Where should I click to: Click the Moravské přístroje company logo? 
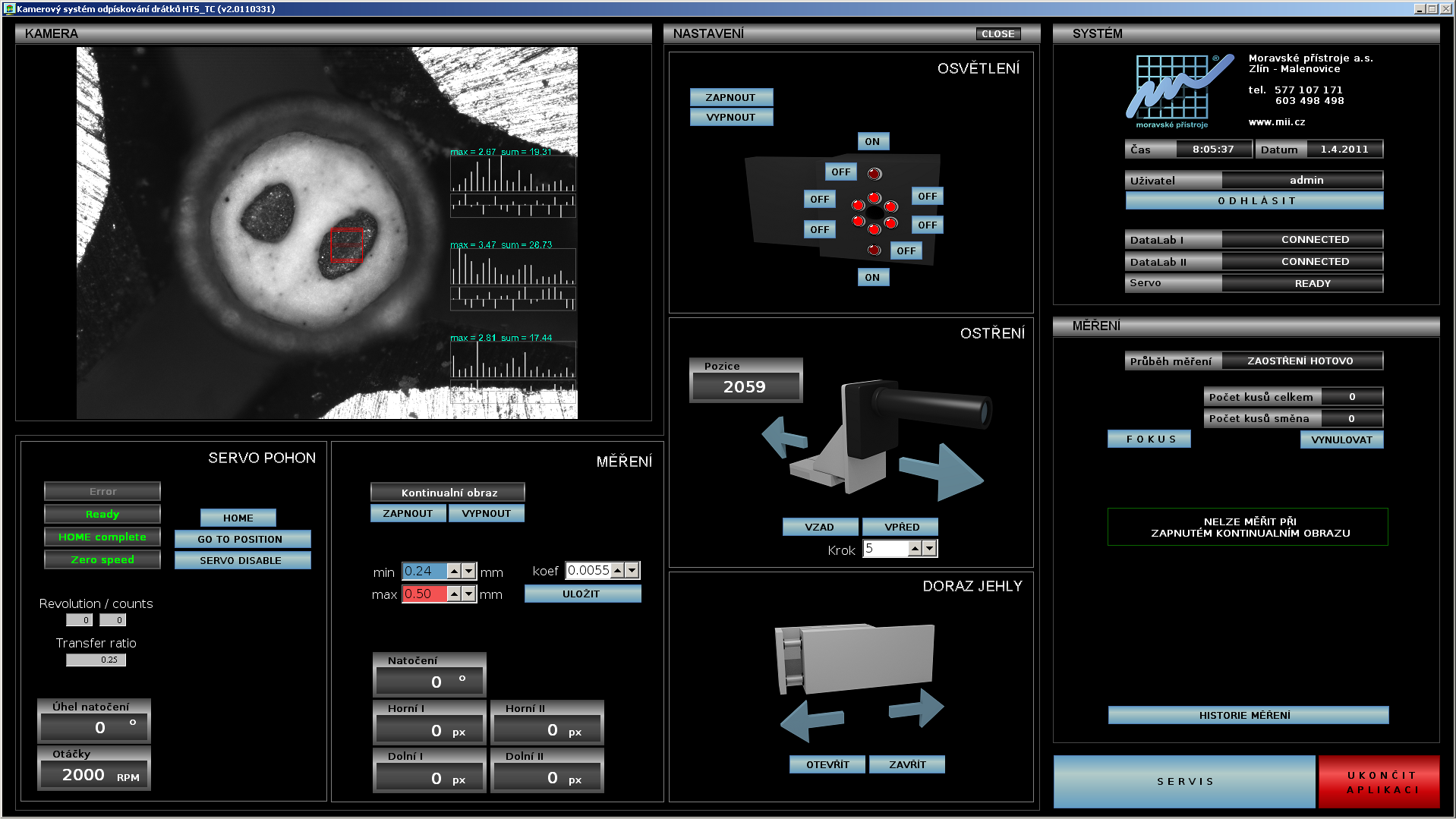point(1177,91)
